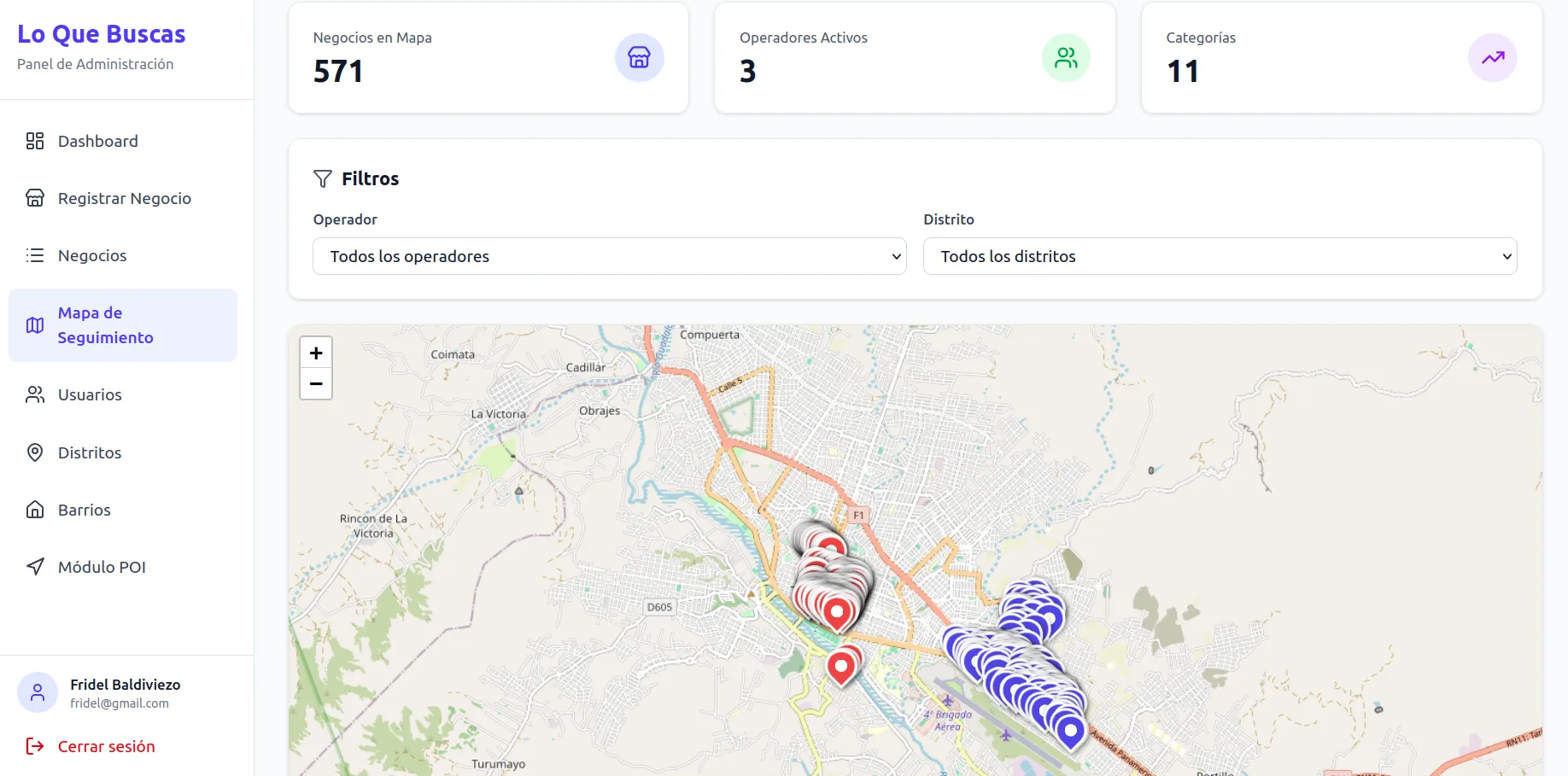Click the Fridel Baldiviezo user avatar
Screen dimensions: 1568x776
point(38,692)
